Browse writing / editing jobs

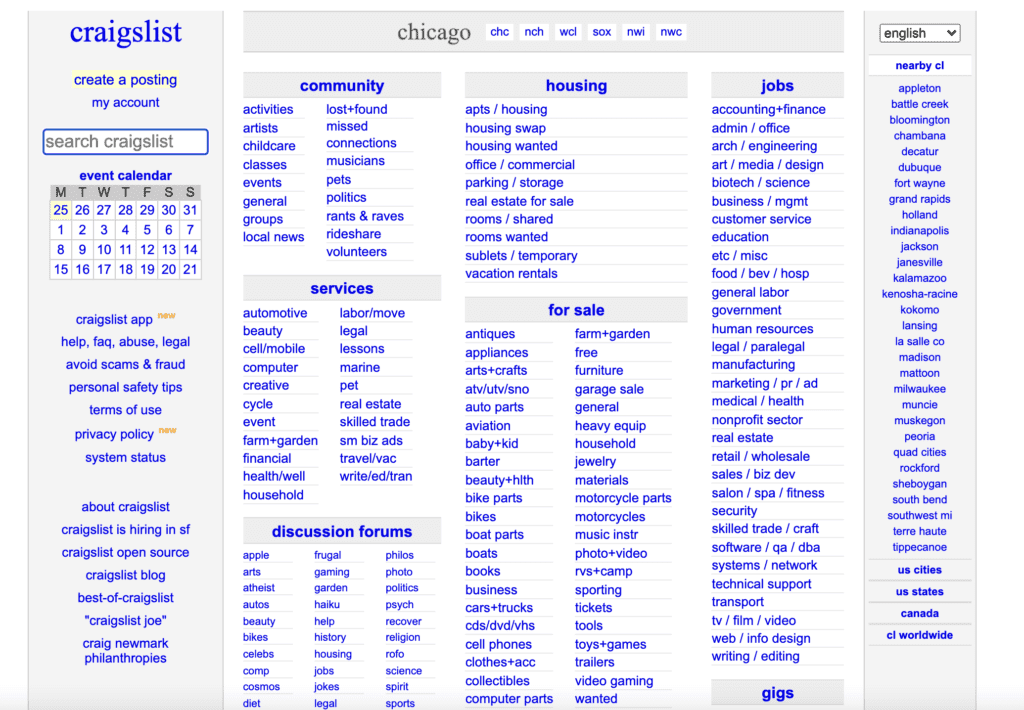click(x=755, y=656)
